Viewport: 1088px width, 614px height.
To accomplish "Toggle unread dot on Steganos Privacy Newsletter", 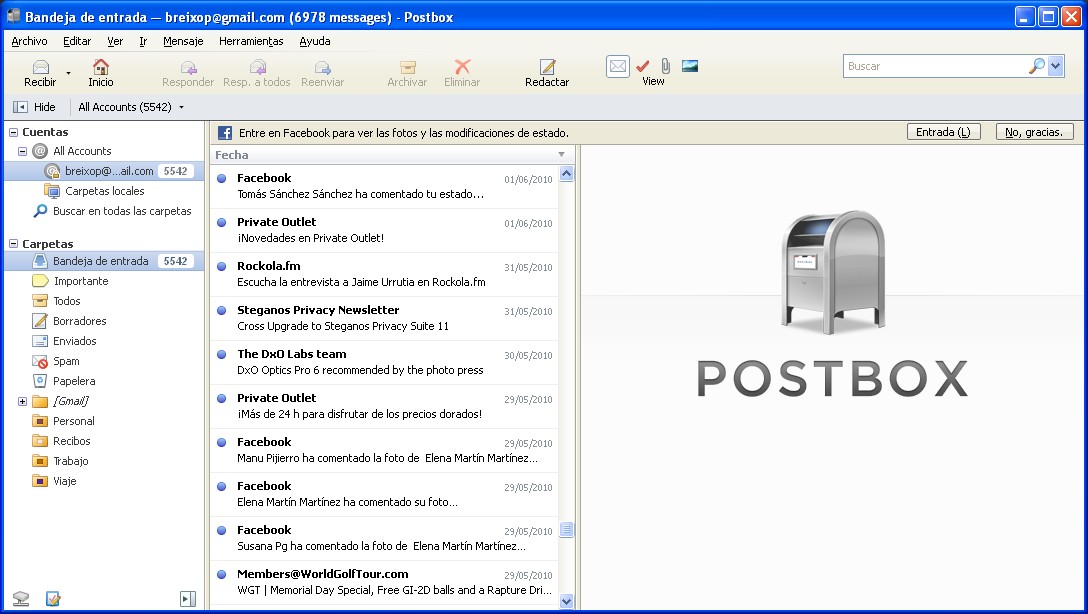I will pos(221,310).
